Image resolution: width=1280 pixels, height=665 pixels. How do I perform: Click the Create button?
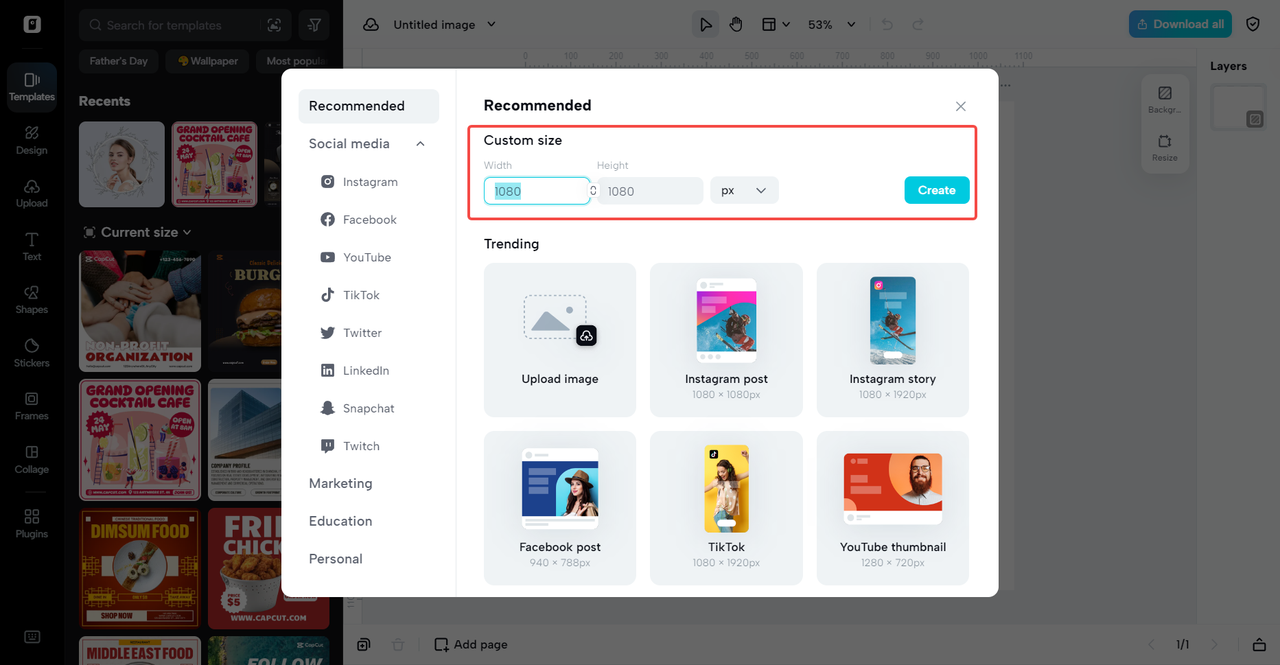(x=936, y=190)
